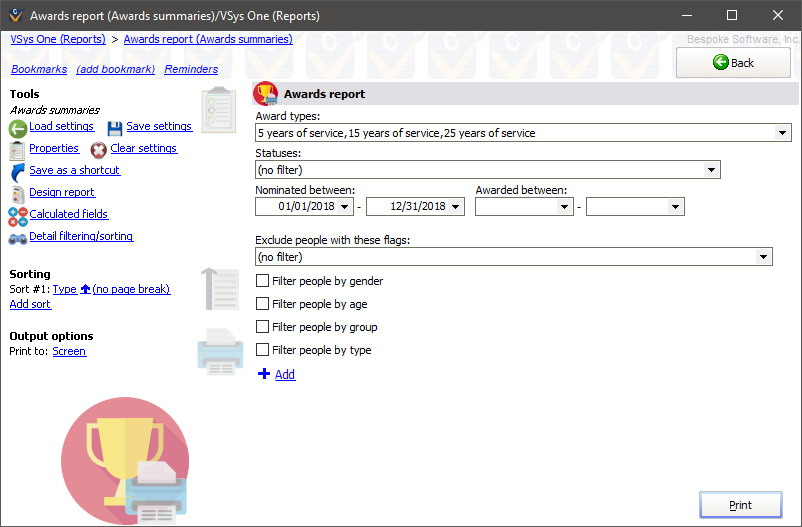The height and width of the screenshot is (527, 802).
Task: Click the Save settings floppy disk icon
Action: coord(115,128)
